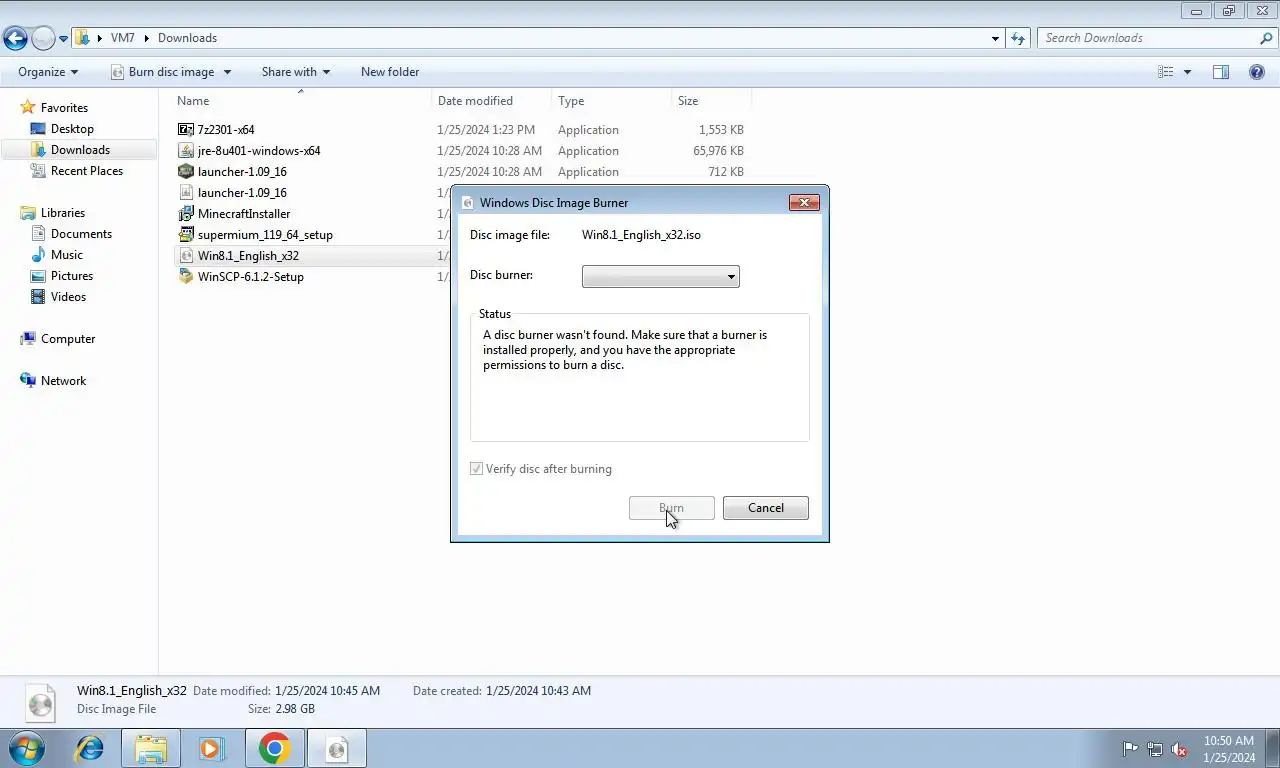Image resolution: width=1280 pixels, height=768 pixels.
Task: Toggle the preview pane icon
Action: (x=1221, y=72)
